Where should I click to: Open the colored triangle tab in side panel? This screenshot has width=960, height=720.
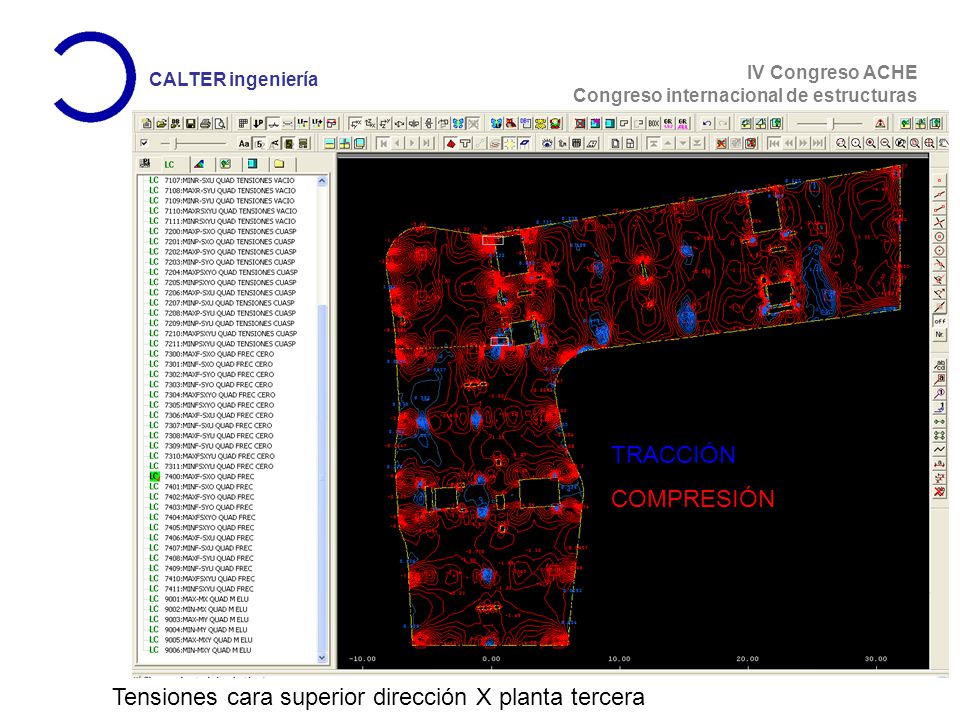(198, 164)
